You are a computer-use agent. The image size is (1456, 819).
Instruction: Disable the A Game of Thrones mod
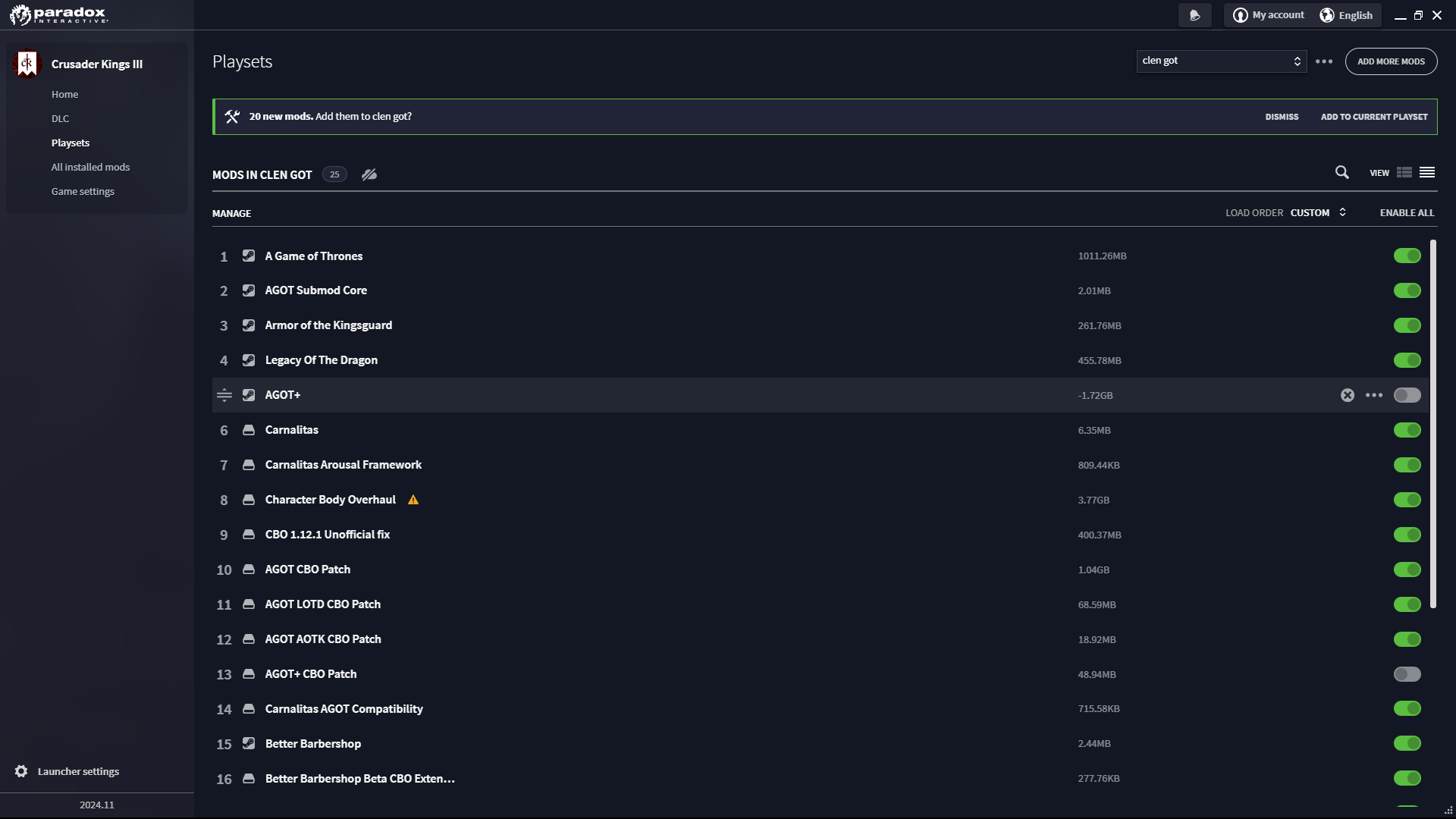tap(1407, 256)
